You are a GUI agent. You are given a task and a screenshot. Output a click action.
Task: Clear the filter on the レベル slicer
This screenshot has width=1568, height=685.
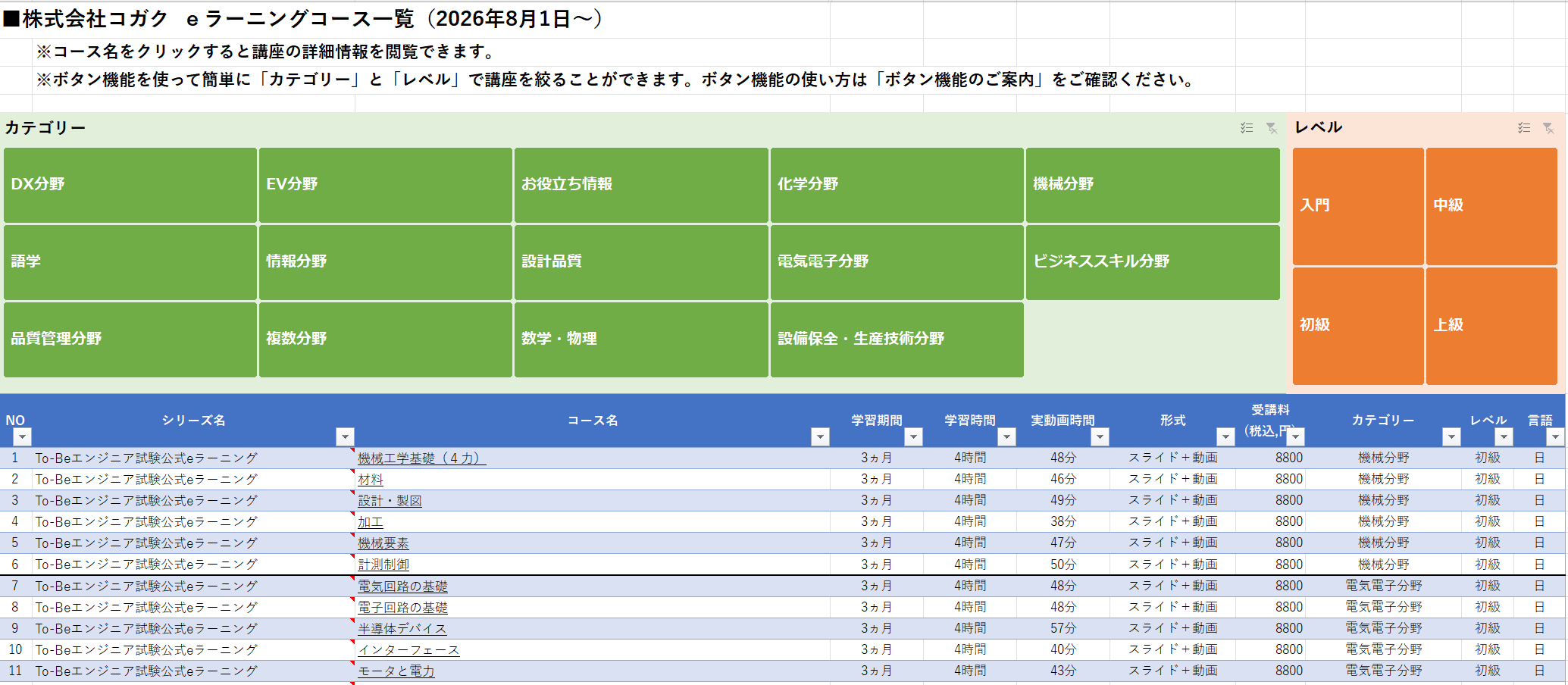1548,128
